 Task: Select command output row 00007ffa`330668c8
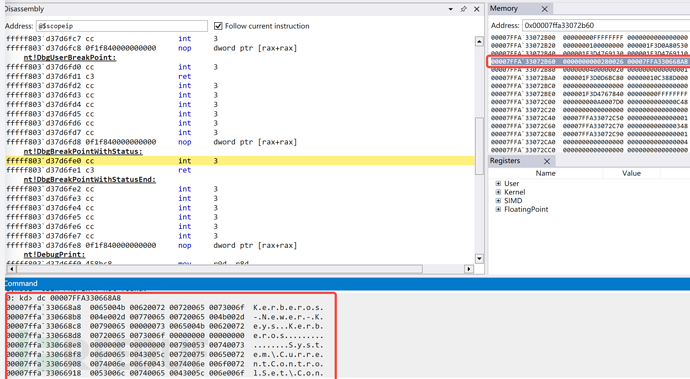click(165, 327)
